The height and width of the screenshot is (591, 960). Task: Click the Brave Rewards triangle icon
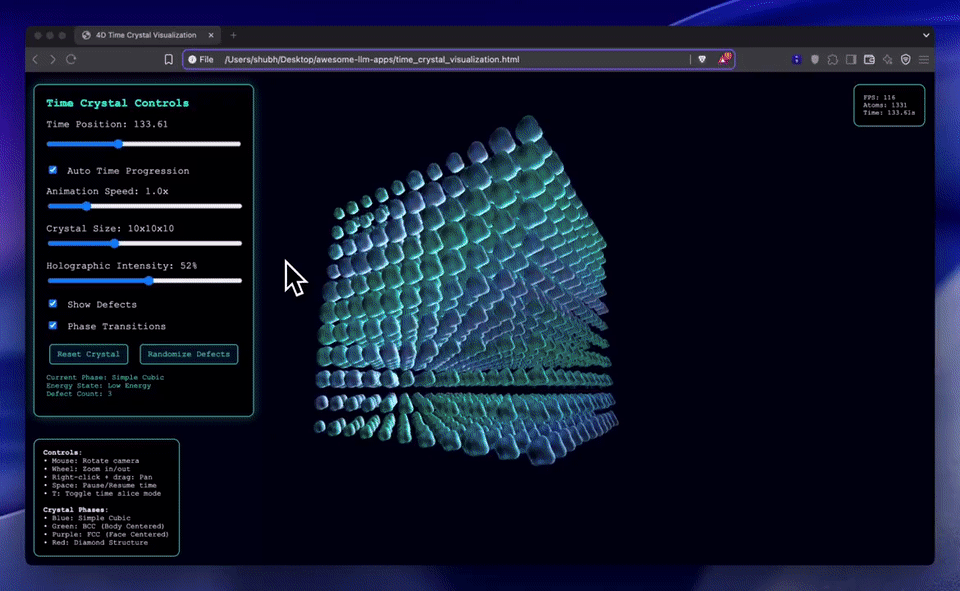[x=724, y=60]
